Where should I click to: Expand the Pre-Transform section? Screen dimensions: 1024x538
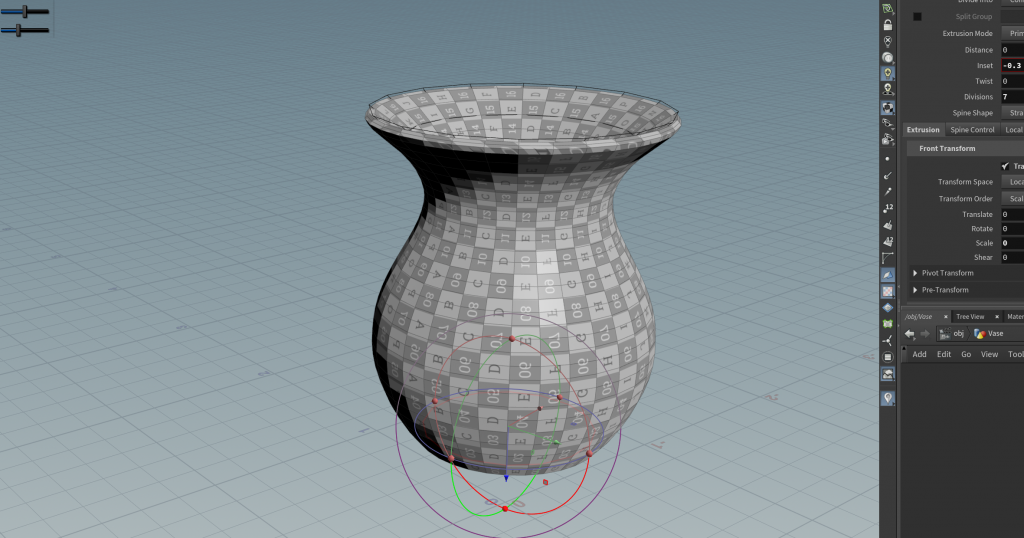coord(915,290)
